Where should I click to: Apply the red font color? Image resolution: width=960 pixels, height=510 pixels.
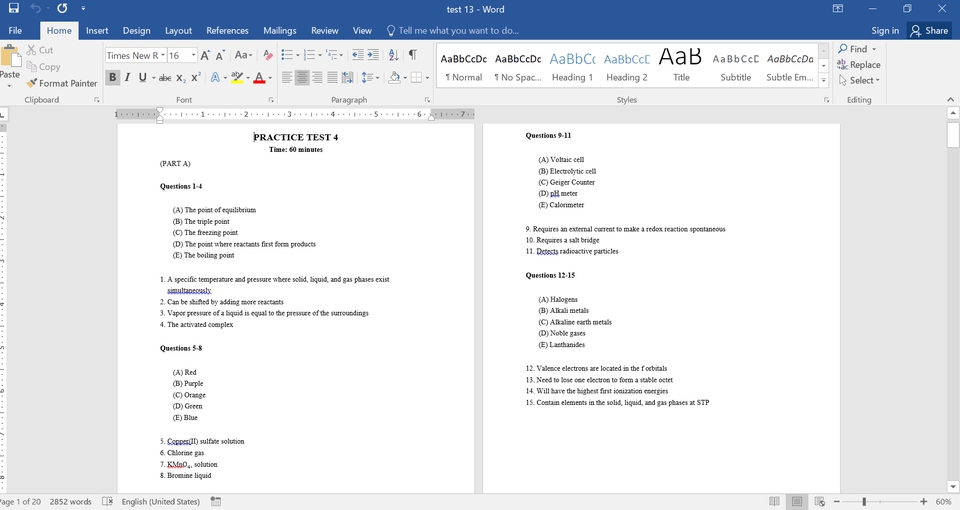(x=259, y=78)
